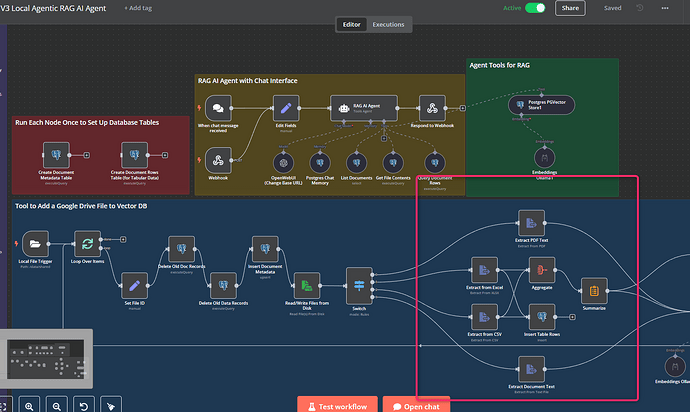The image size is (690, 412).
Task: Select the Local File Trigger node
Action: (x=35, y=243)
